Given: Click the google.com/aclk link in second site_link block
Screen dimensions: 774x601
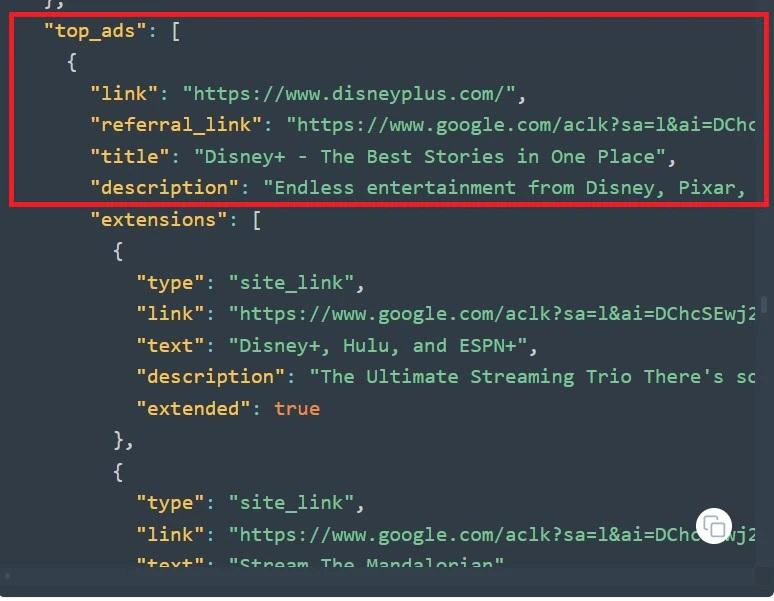Looking at the screenshot, I should tap(492, 534).
